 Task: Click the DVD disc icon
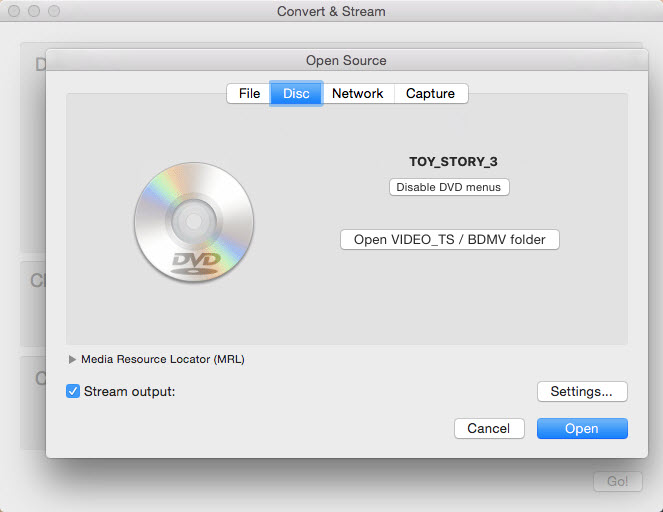(194, 222)
